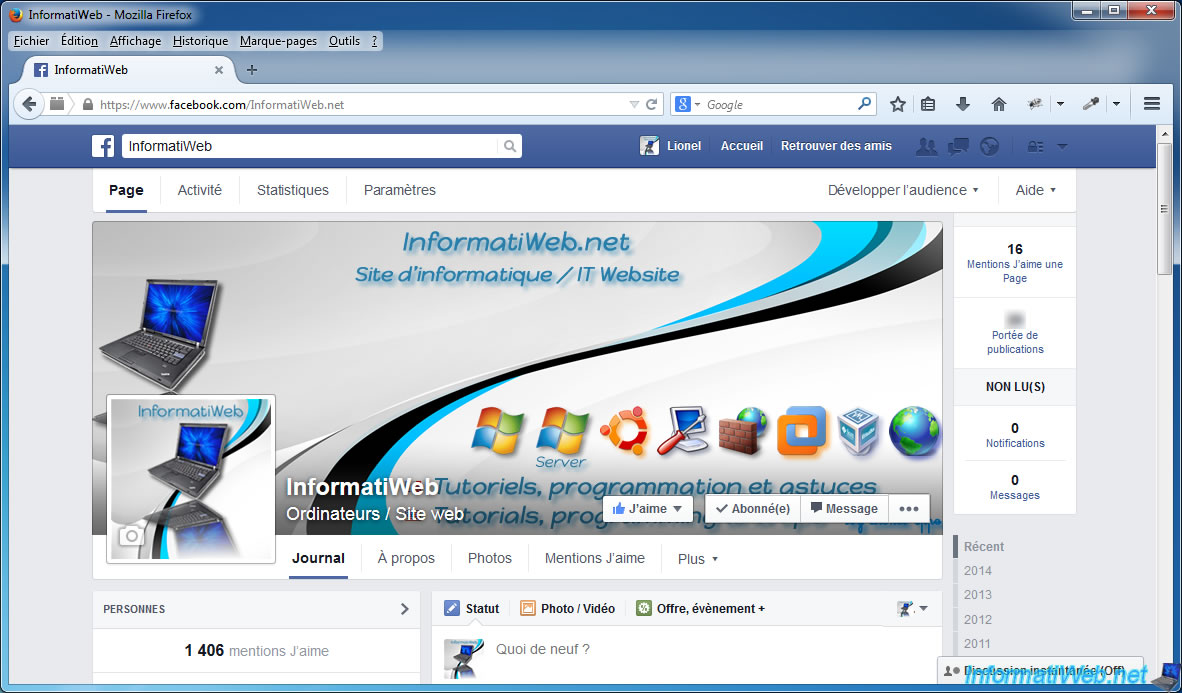Go to Accueil link

pyautogui.click(x=742, y=146)
